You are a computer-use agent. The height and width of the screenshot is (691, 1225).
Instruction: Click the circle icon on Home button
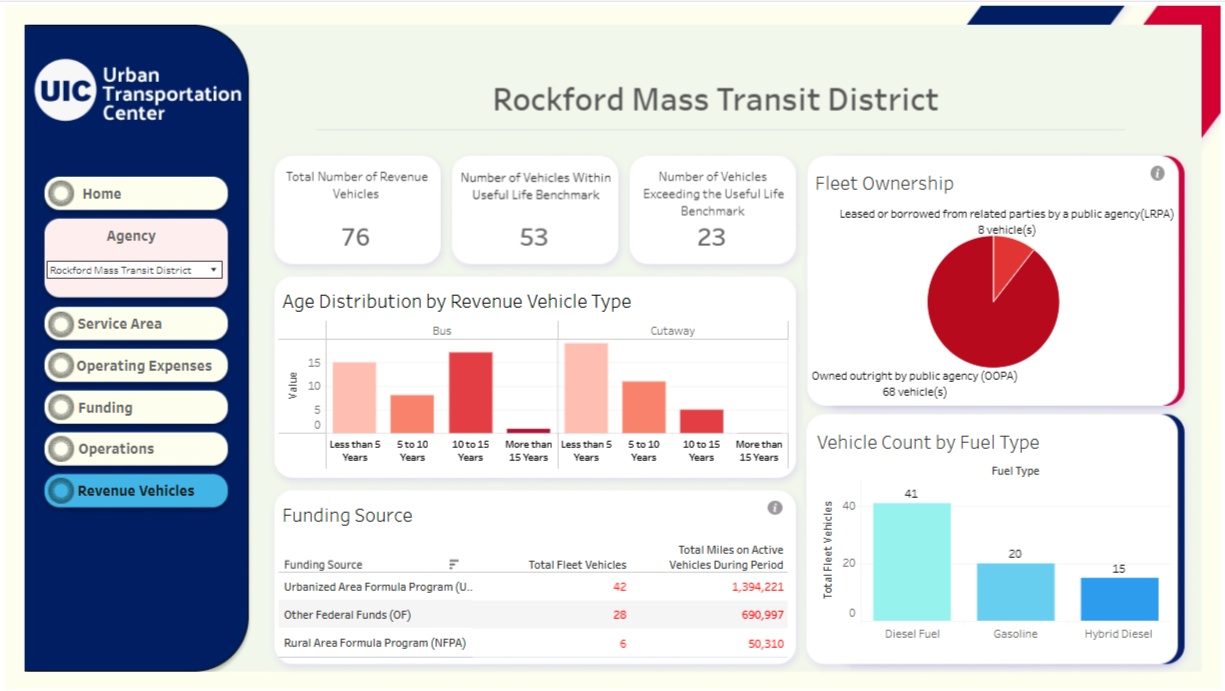click(62, 194)
